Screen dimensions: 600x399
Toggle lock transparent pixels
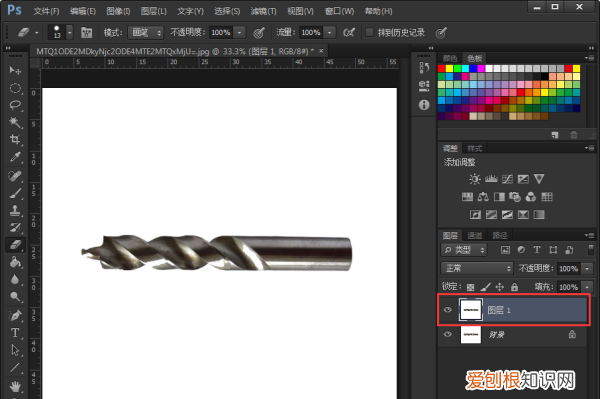(471, 287)
